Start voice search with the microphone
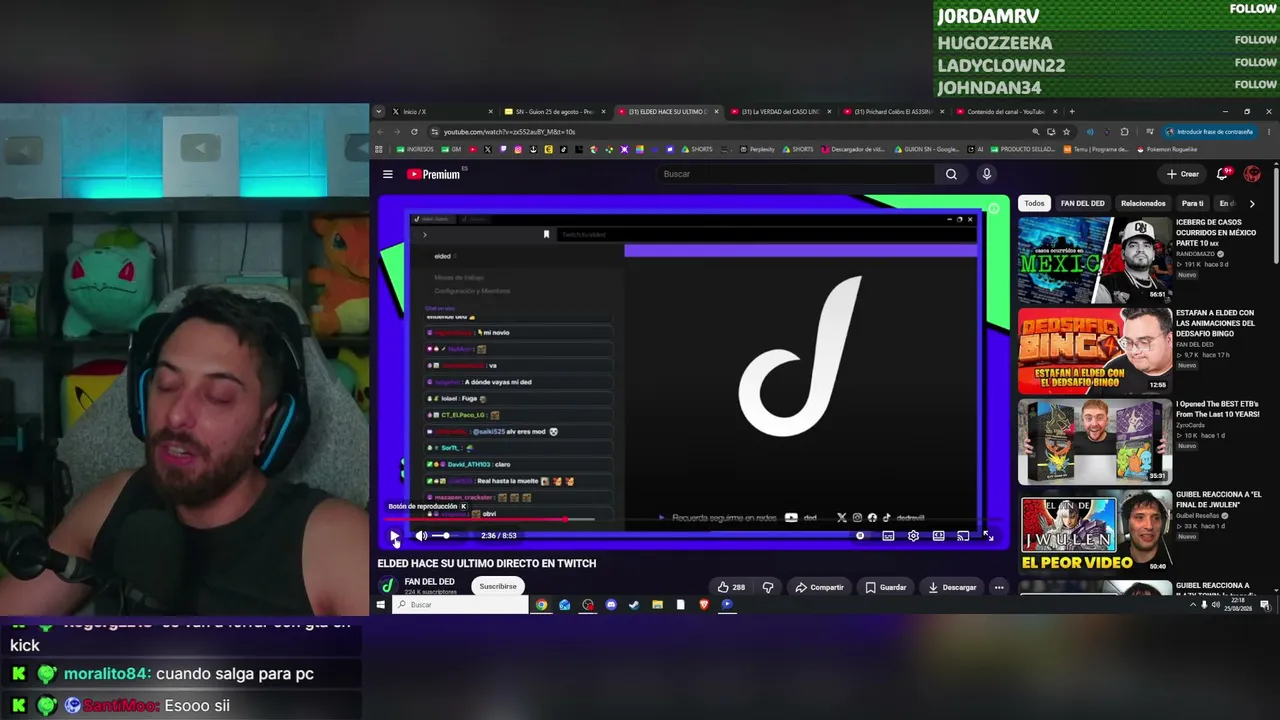 click(x=986, y=174)
